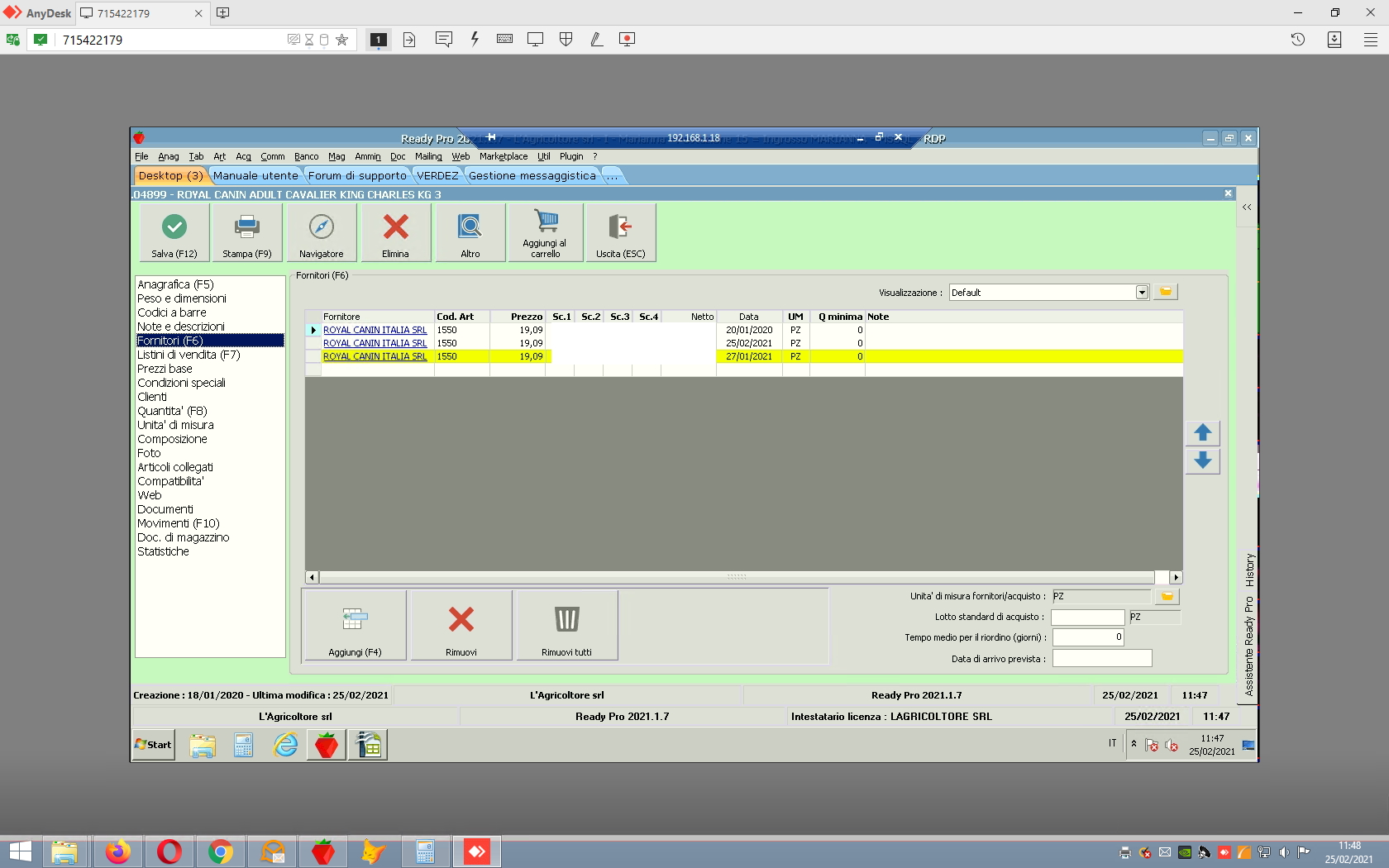Select the Desktop (3) tab
Image resolution: width=1389 pixels, height=868 pixels.
pos(170,175)
